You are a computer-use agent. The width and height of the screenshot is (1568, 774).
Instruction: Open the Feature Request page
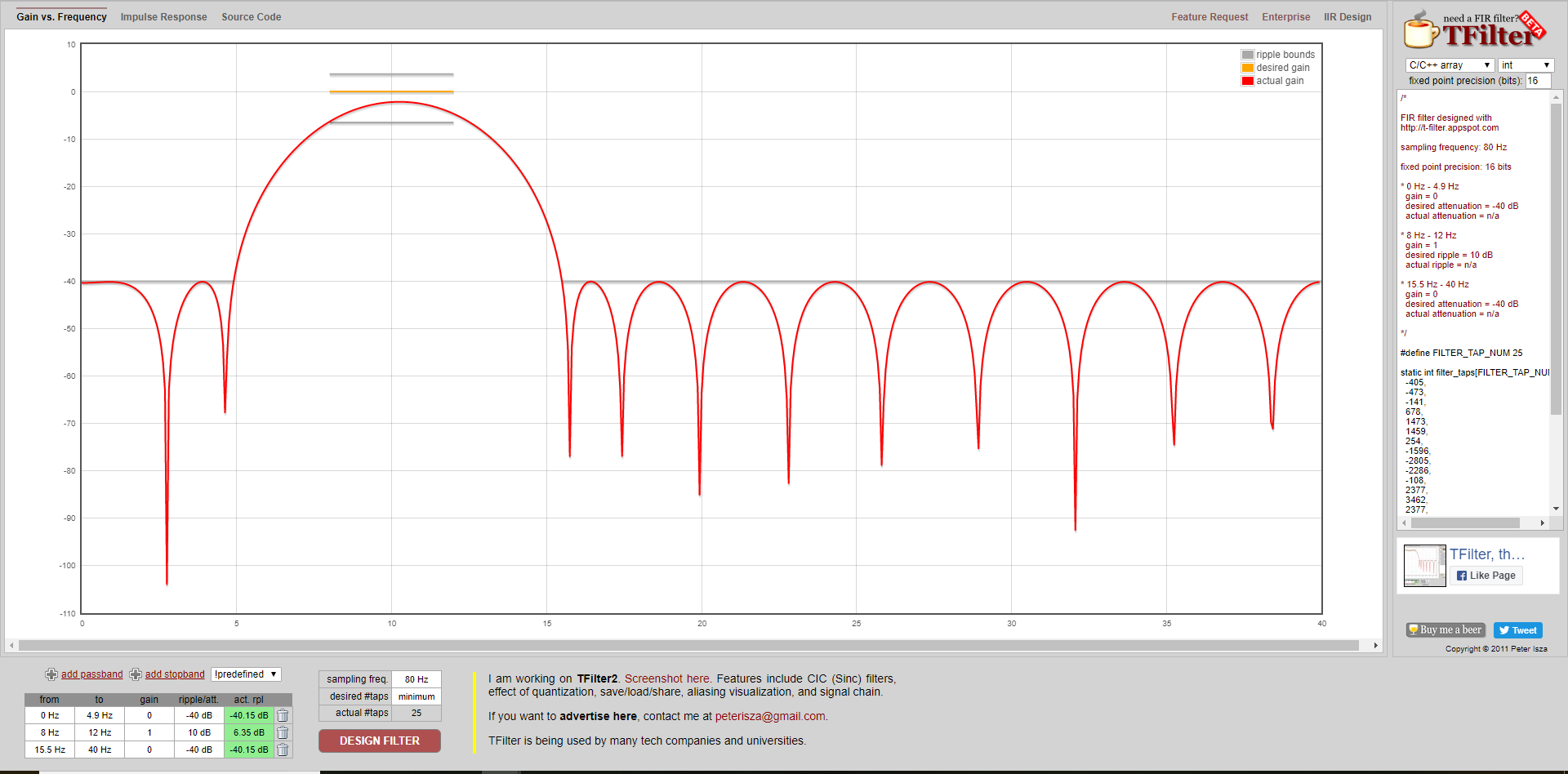pyautogui.click(x=1209, y=17)
